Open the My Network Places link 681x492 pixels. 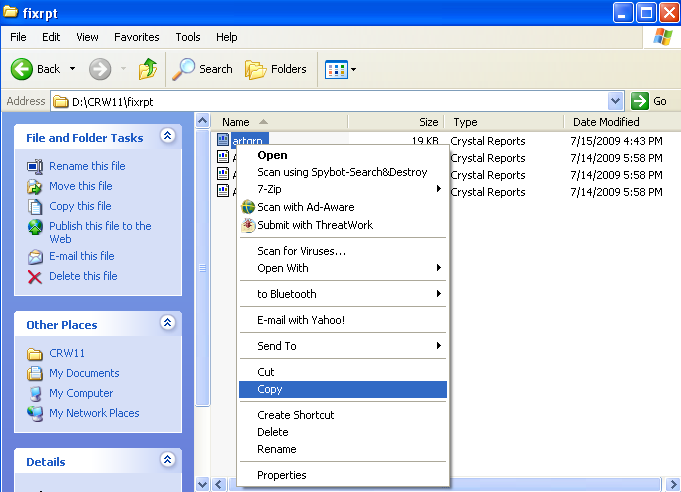(94, 413)
